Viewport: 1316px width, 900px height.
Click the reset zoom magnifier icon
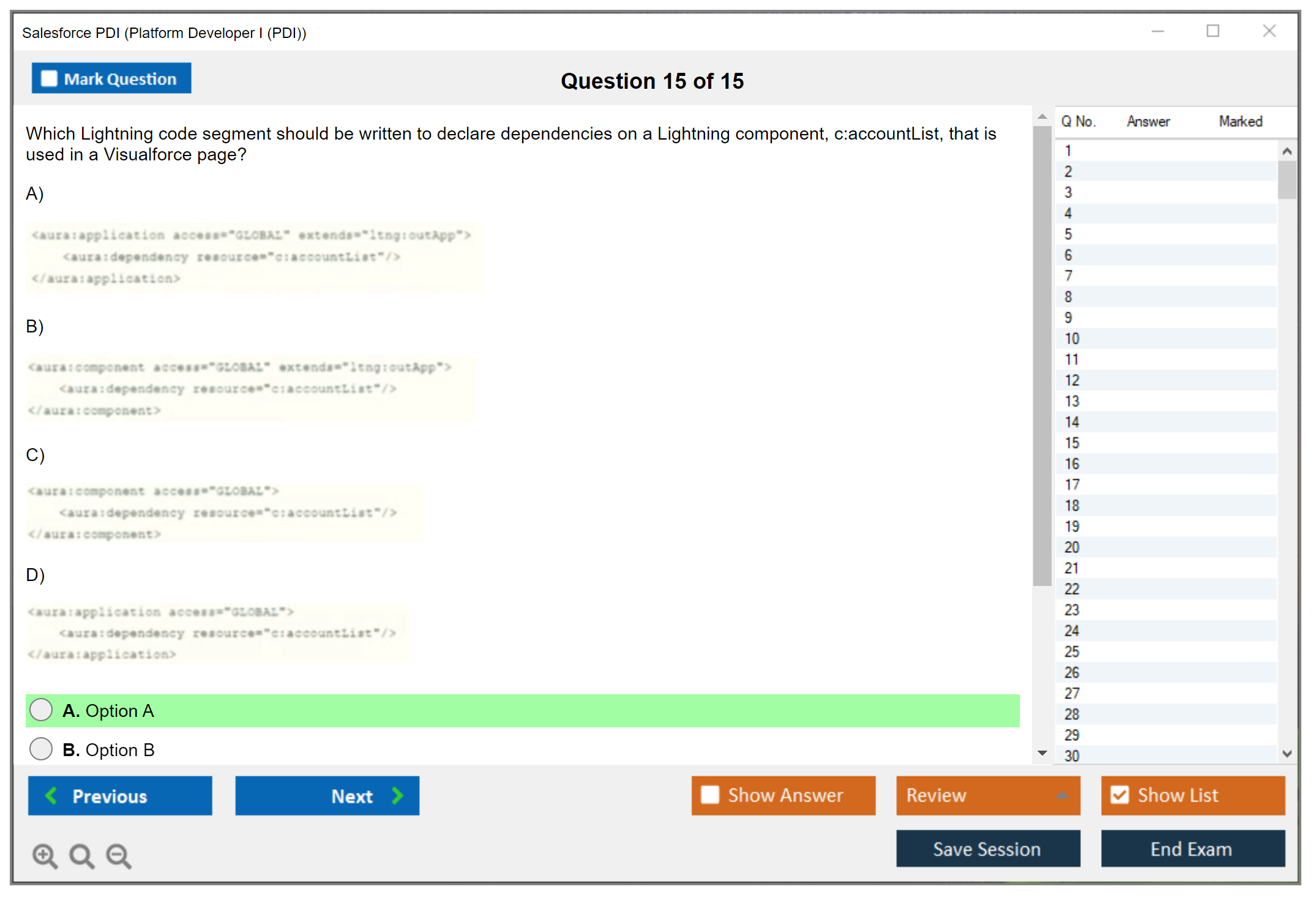[81, 855]
